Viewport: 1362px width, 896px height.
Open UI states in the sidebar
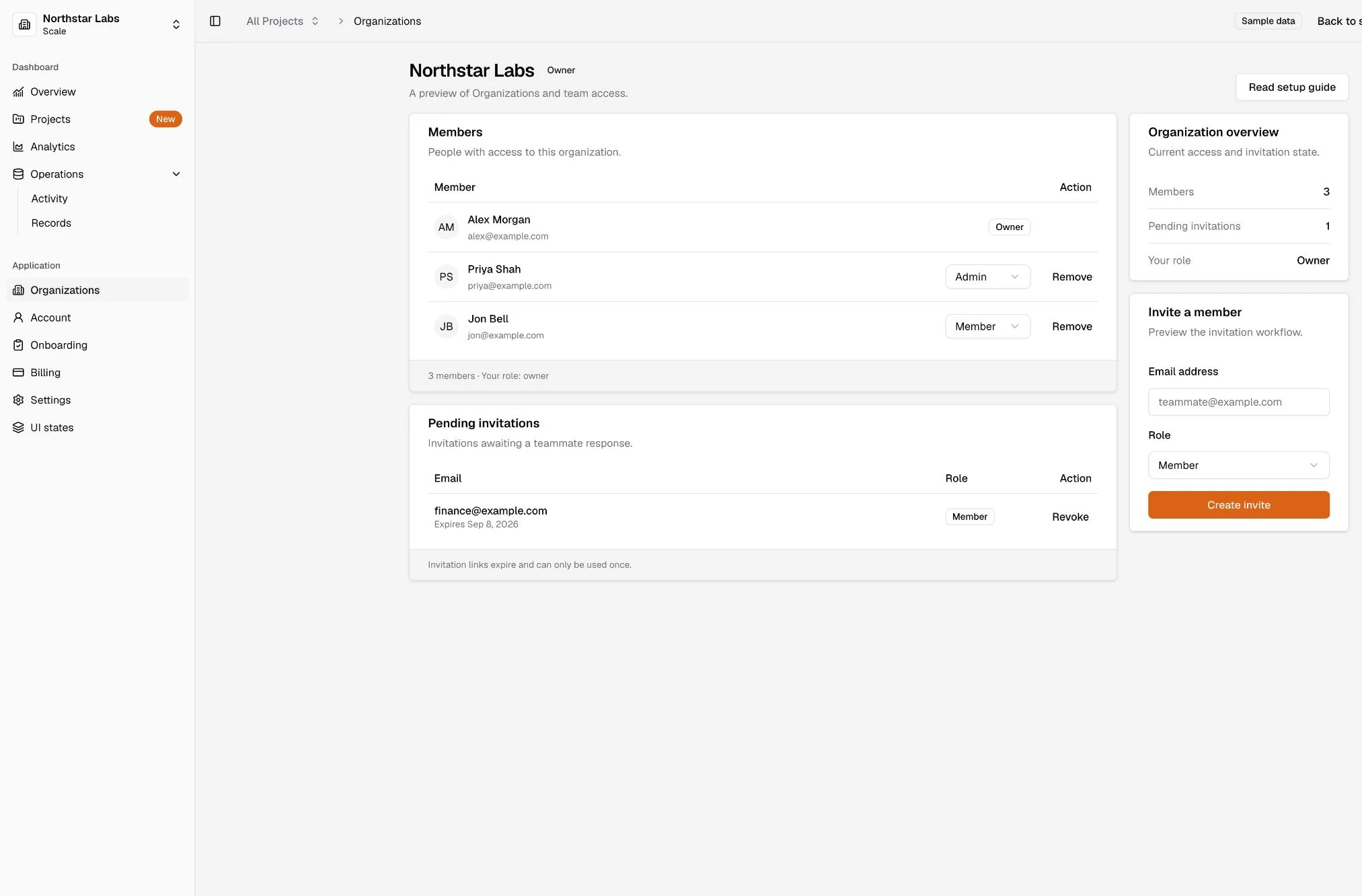coord(98,428)
